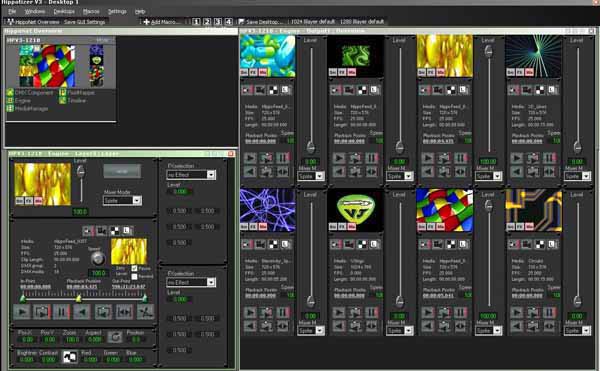Screen dimensions: 600x371
Task: Click play in the Layer window
Action: point(22,312)
